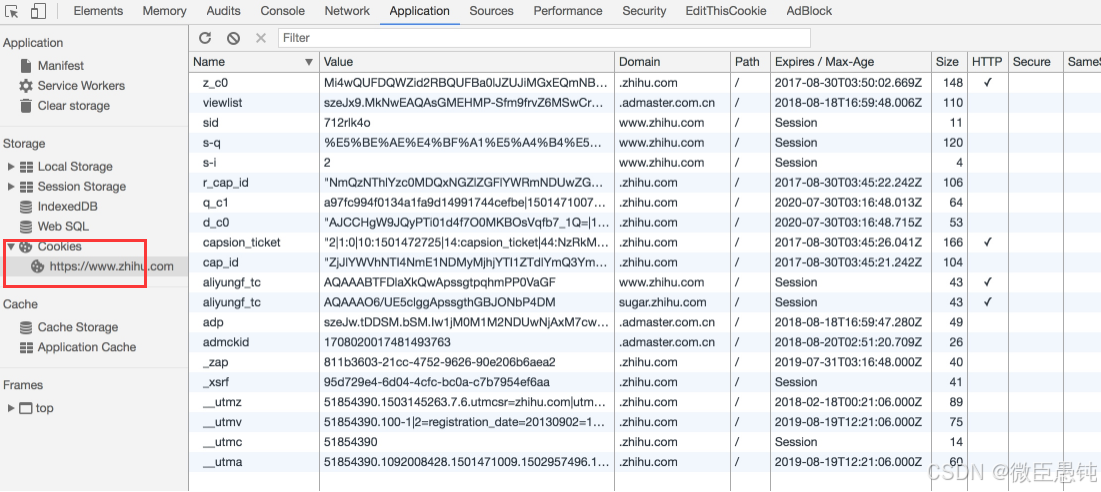Viewport: 1101px width, 492px height.
Task: Clear all cookies with the block icon
Action: pos(233,38)
